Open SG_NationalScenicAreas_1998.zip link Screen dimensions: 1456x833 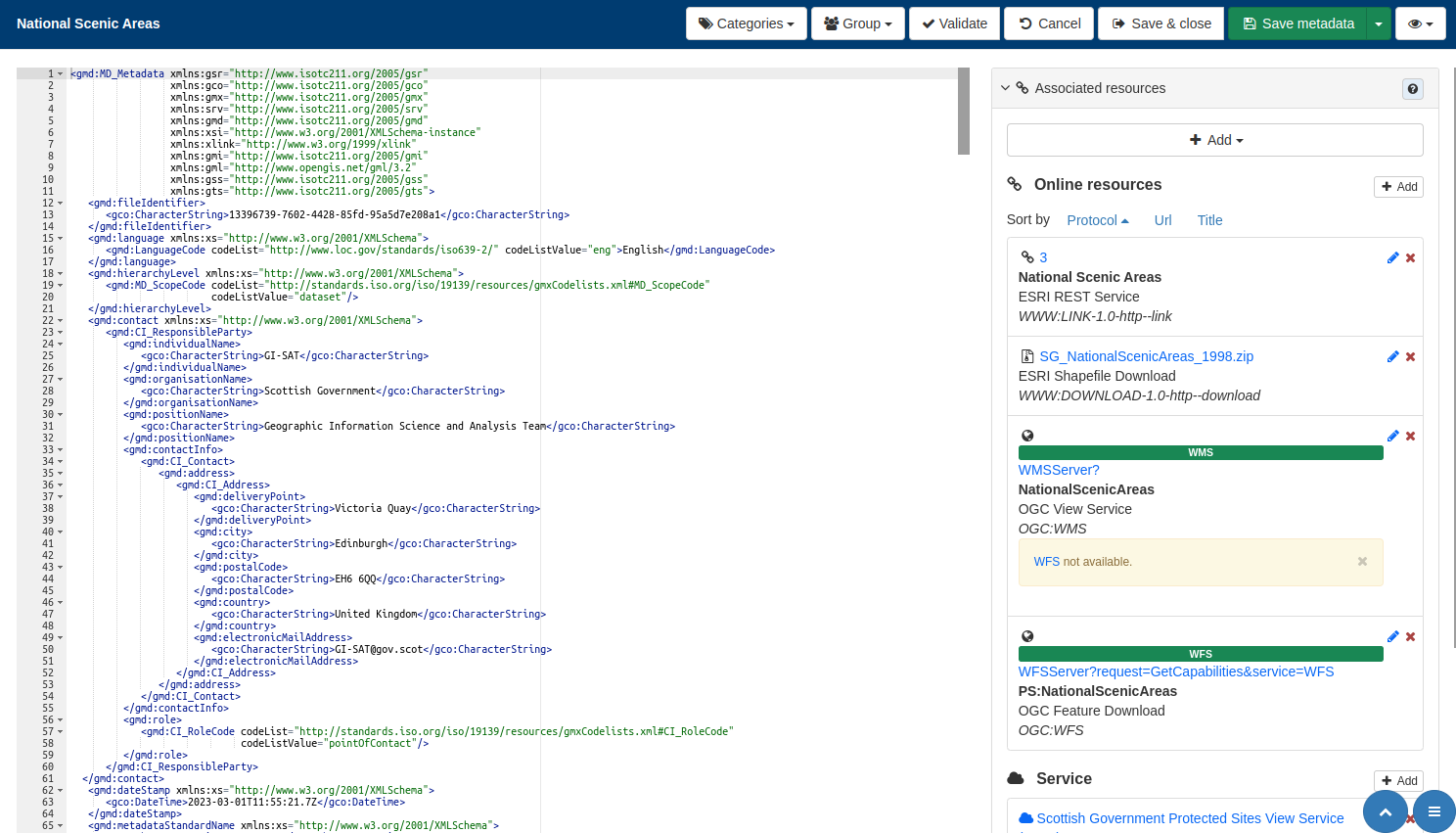pos(1146,356)
